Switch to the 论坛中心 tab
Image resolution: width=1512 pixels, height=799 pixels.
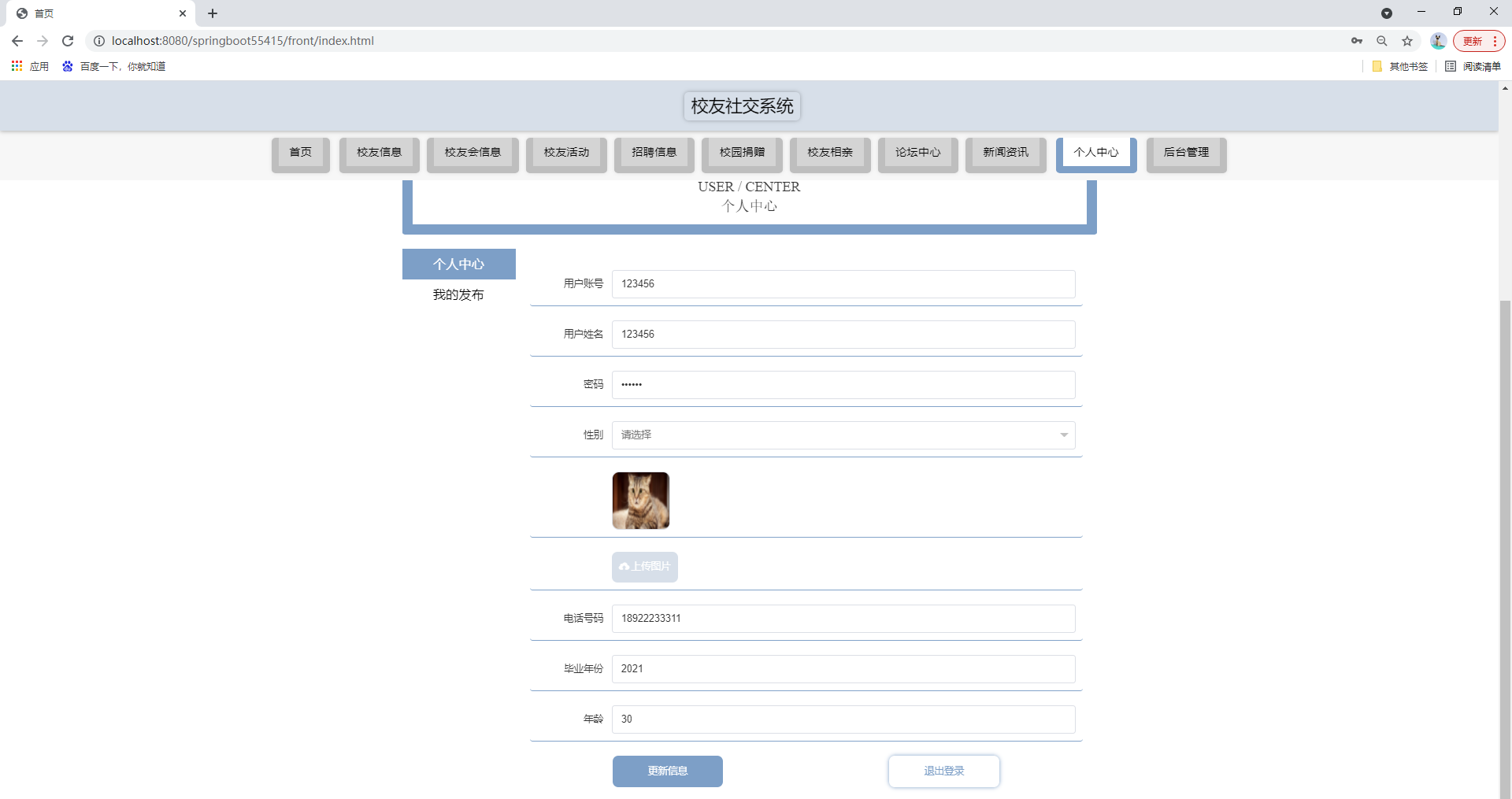917,153
